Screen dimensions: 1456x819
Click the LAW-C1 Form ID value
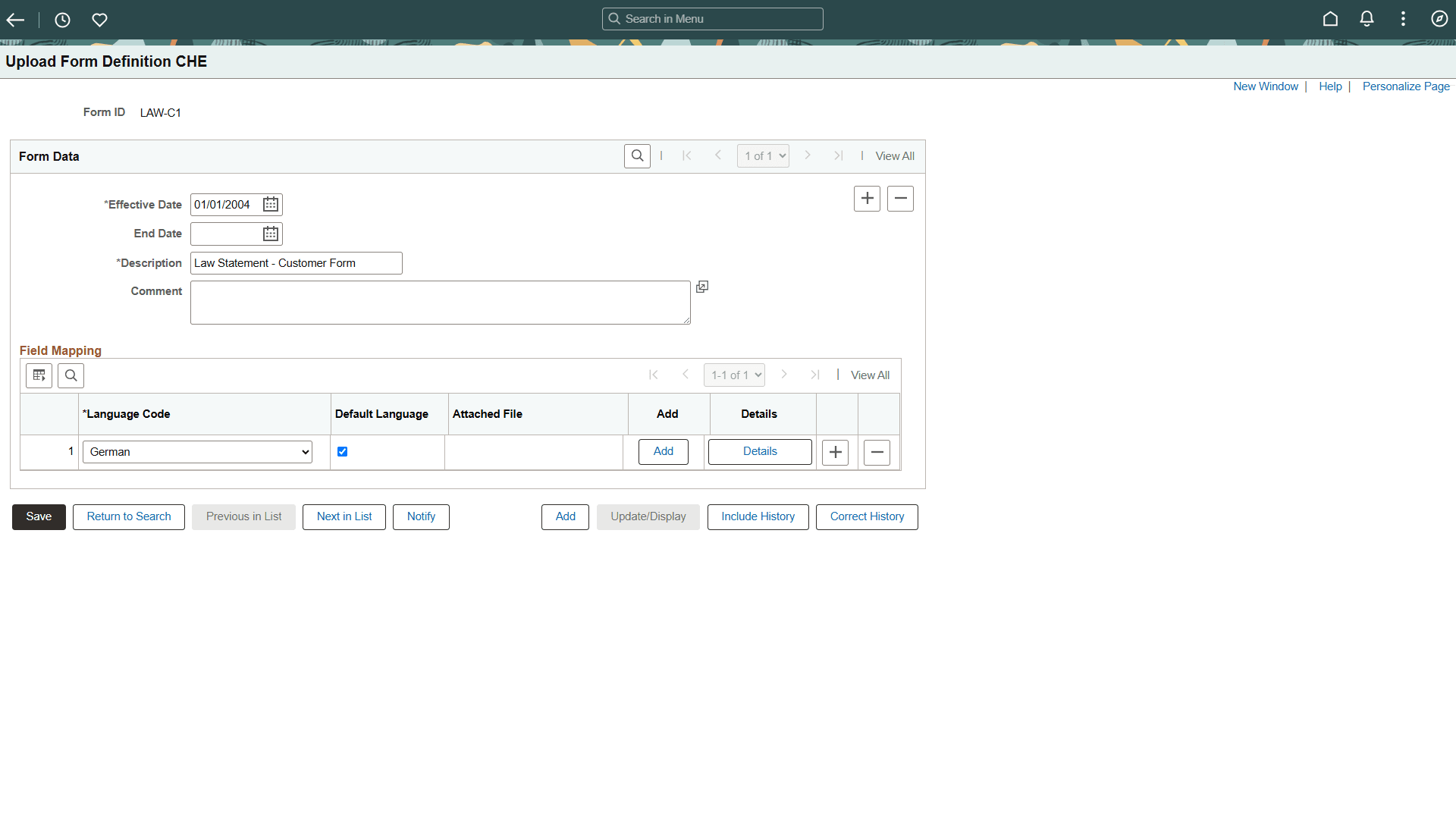(161, 113)
